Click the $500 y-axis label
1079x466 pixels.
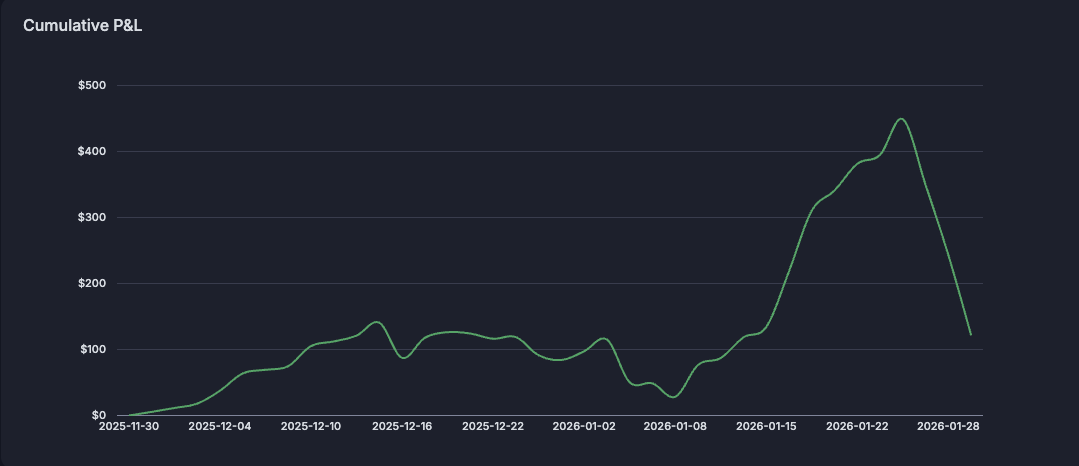coord(92,85)
